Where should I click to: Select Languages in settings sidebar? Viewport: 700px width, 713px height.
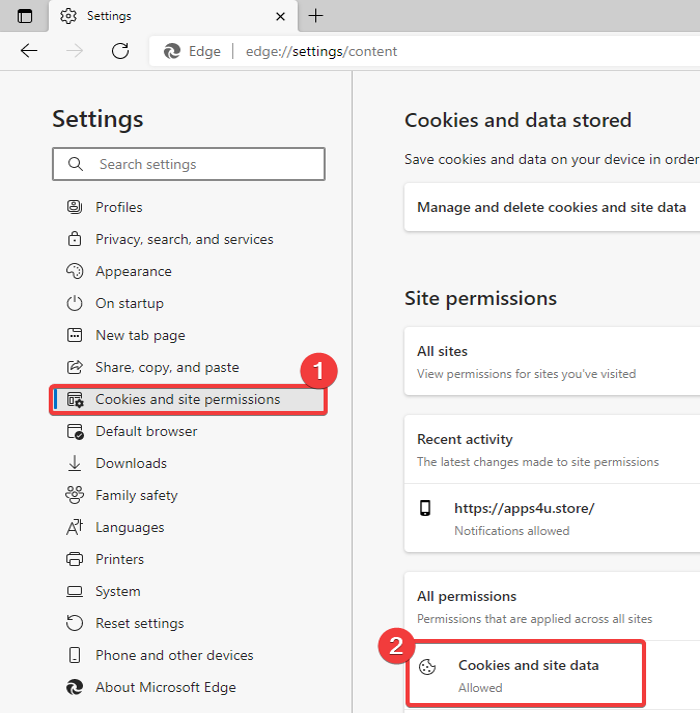[x=129, y=527]
